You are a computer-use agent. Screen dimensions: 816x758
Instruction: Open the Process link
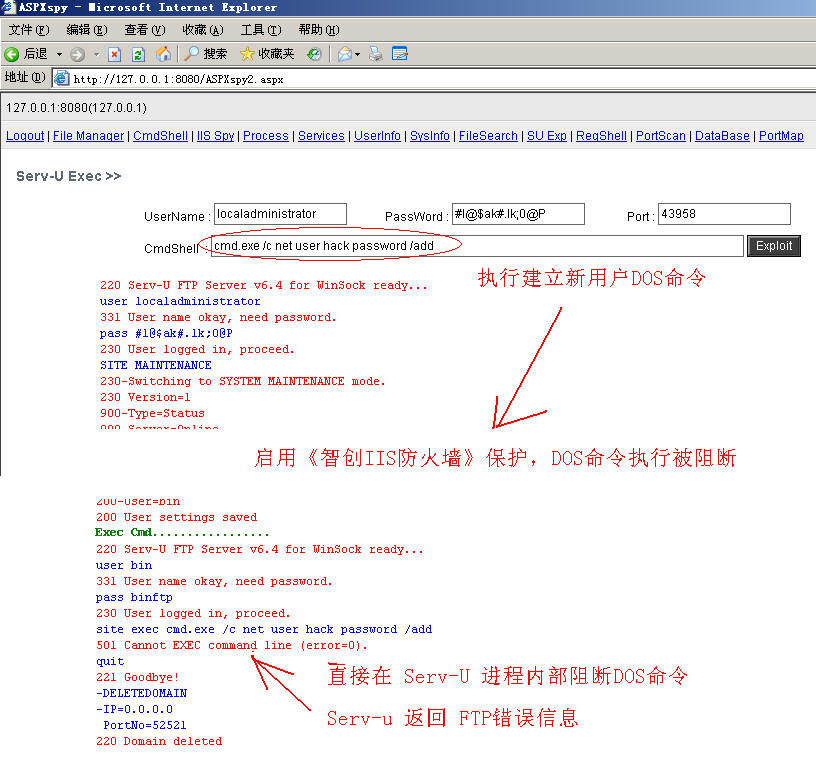pyautogui.click(x=265, y=136)
